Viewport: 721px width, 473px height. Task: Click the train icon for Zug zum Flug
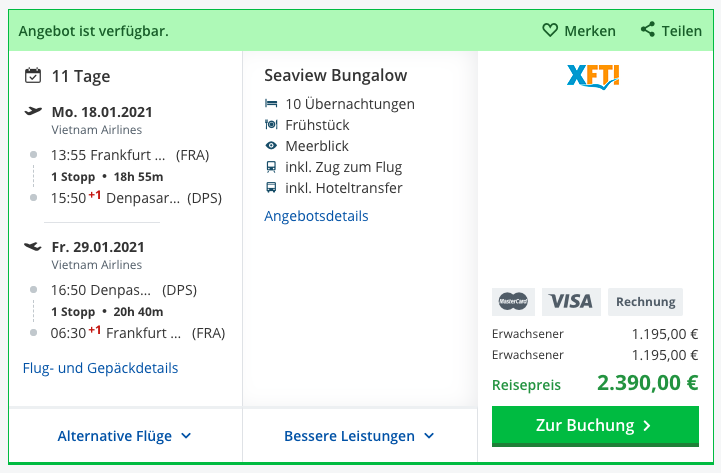[271, 167]
